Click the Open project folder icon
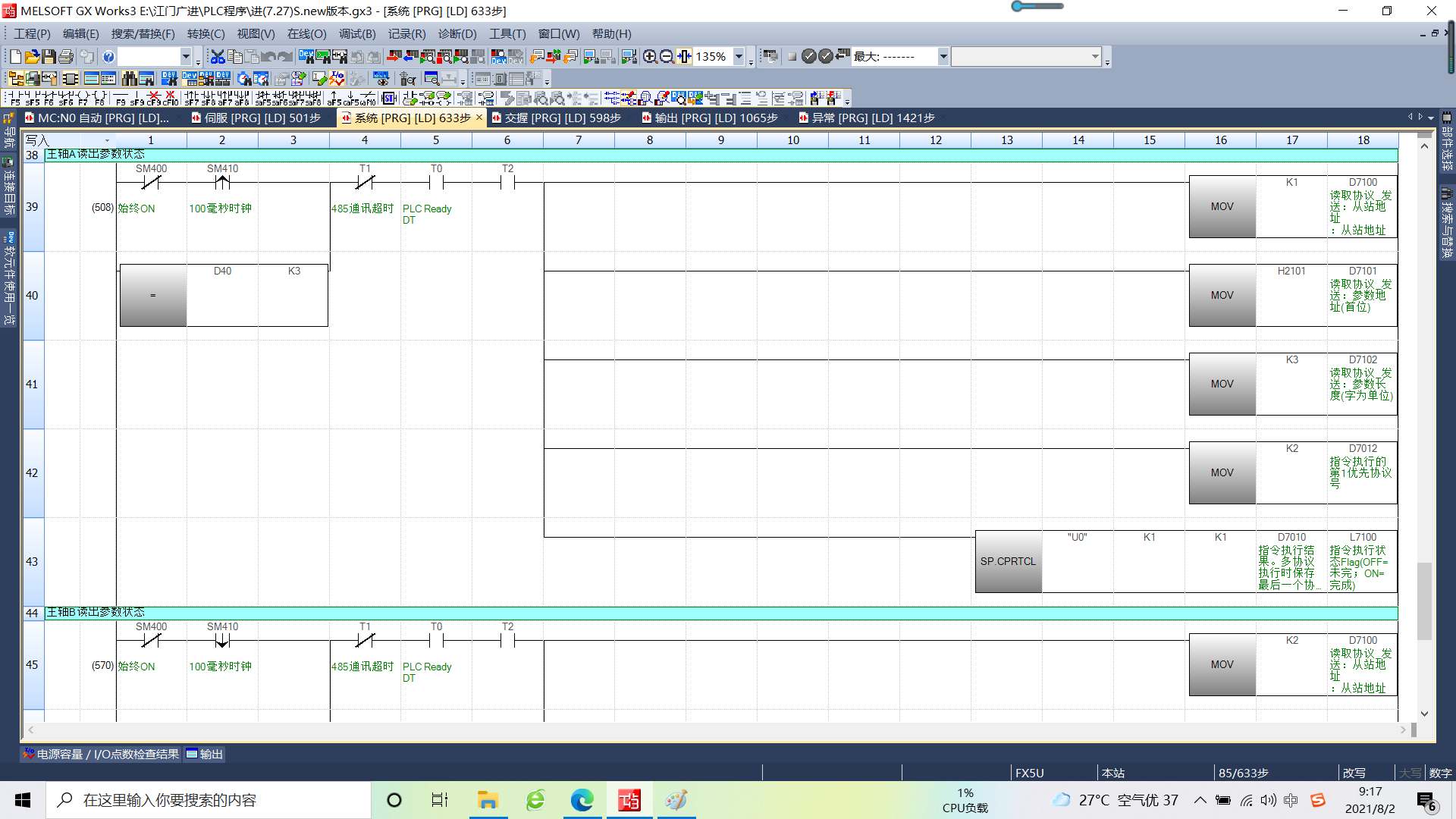 (32, 57)
